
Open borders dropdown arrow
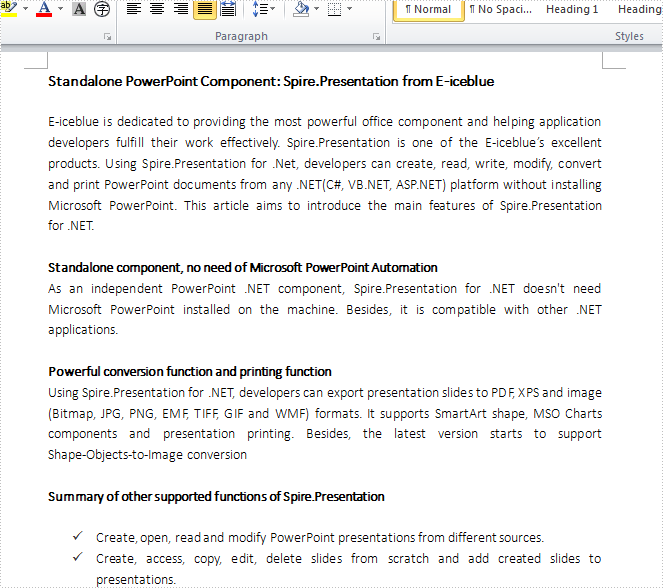[x=349, y=9]
